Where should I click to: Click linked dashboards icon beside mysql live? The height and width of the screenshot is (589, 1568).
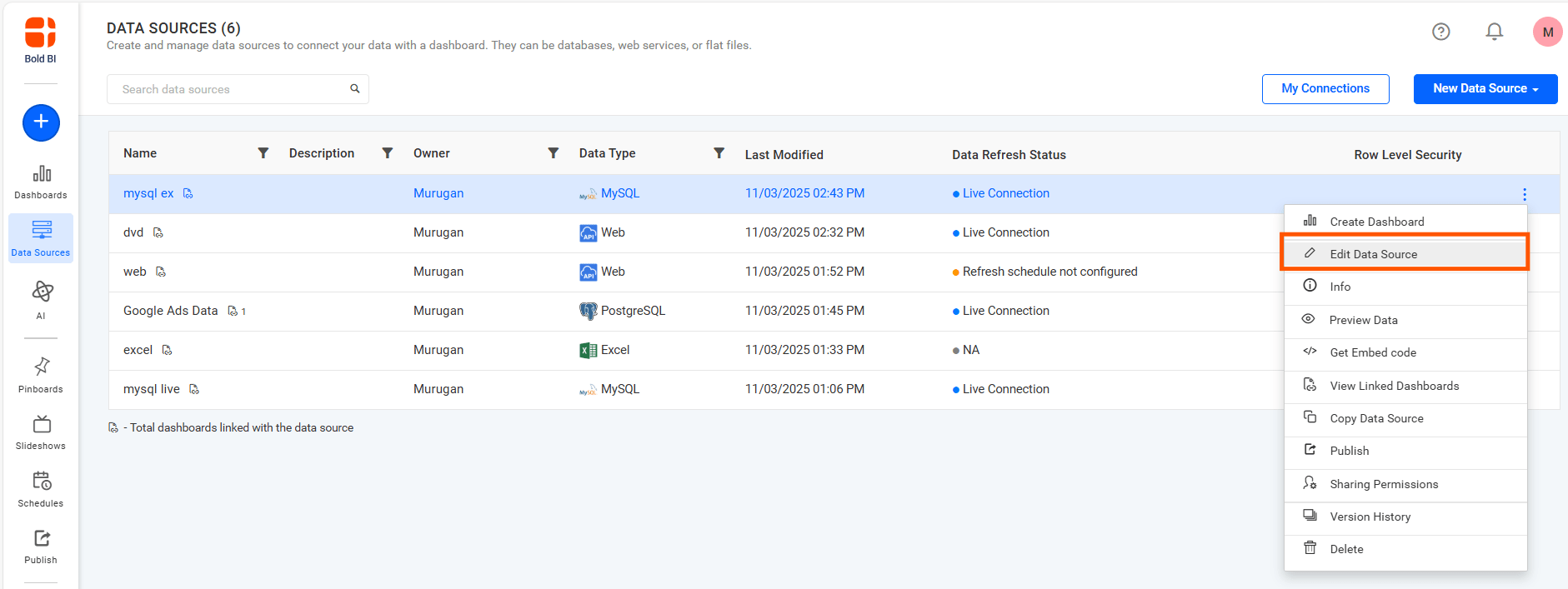[194, 389]
